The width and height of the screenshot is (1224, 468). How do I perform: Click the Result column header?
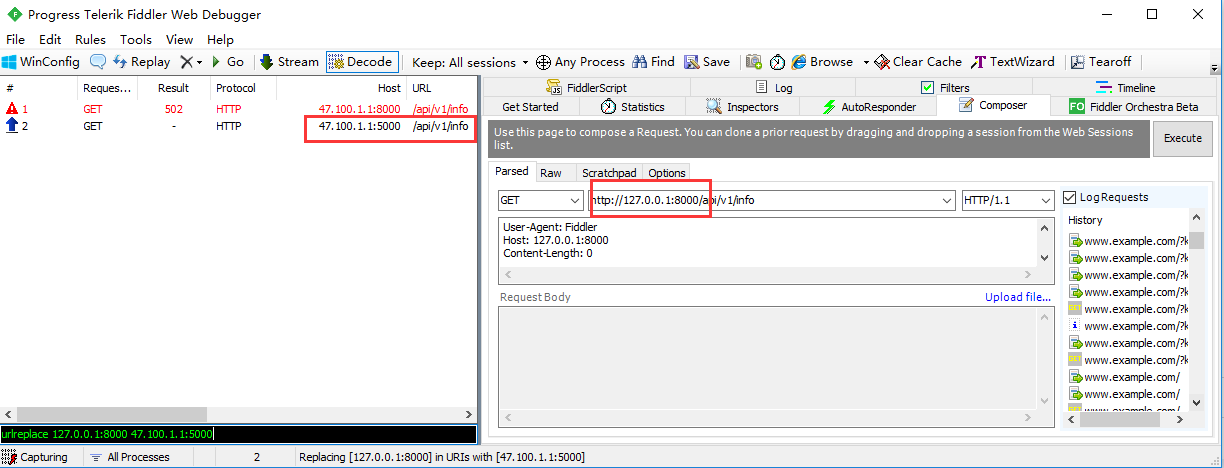tap(173, 88)
